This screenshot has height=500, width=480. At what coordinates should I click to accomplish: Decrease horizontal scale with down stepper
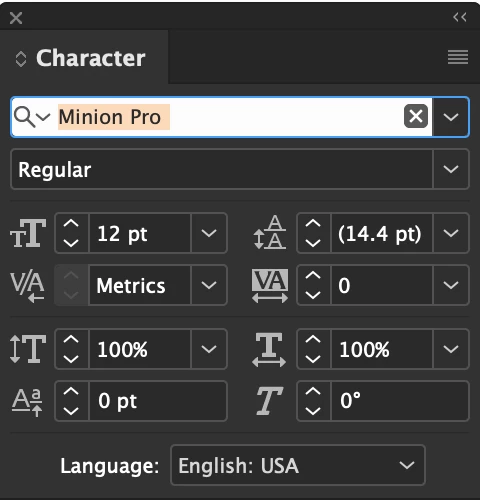[x=313, y=359]
